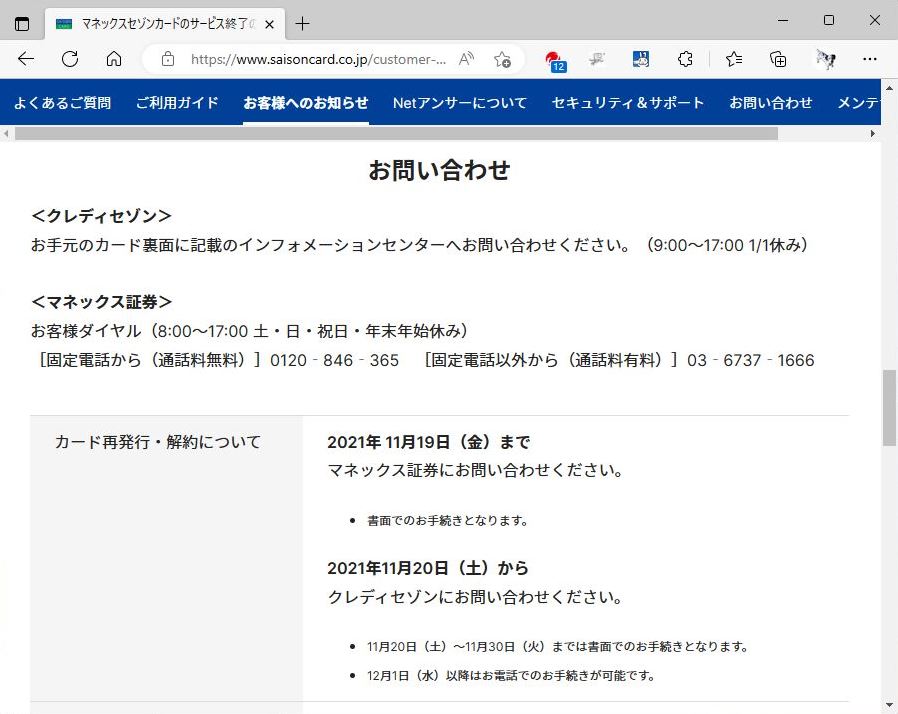This screenshot has height=714, width=898.
Task: Select the よくあるご質問 menu item
Action: (62, 103)
